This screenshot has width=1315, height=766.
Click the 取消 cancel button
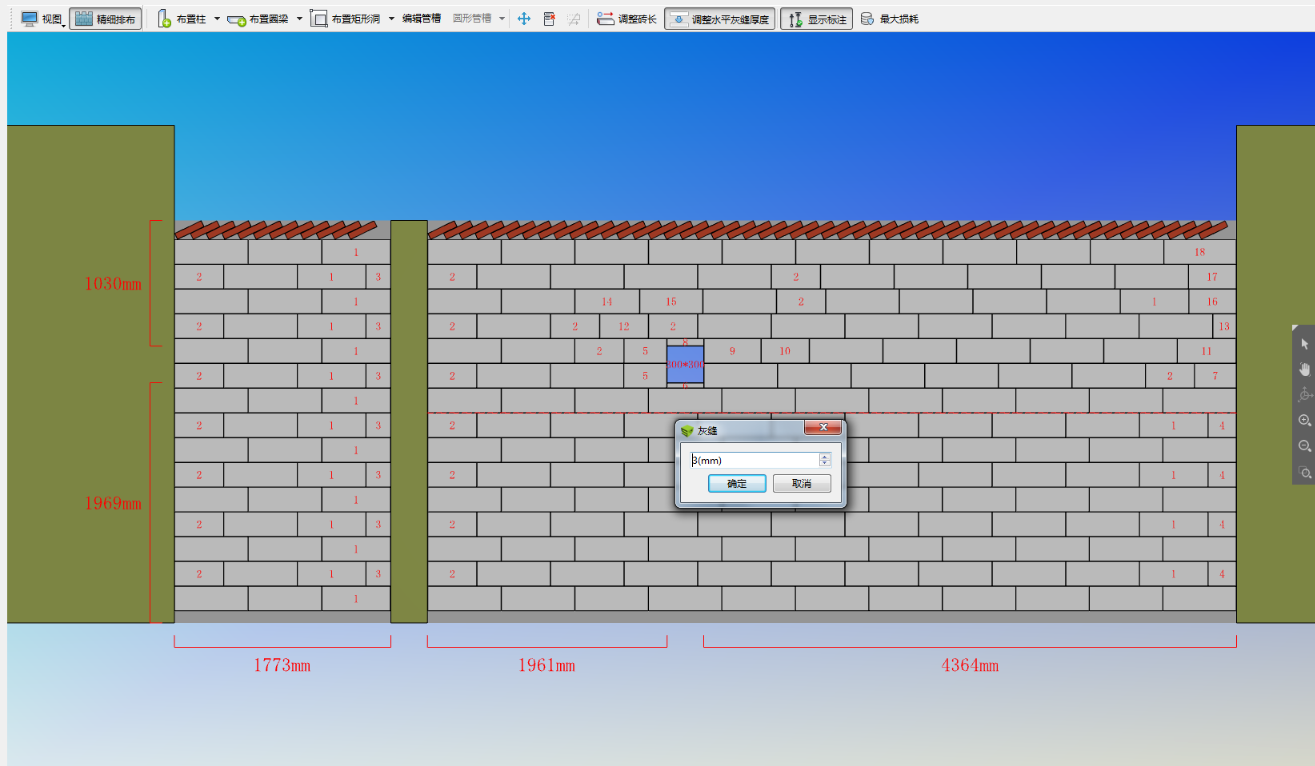(802, 484)
